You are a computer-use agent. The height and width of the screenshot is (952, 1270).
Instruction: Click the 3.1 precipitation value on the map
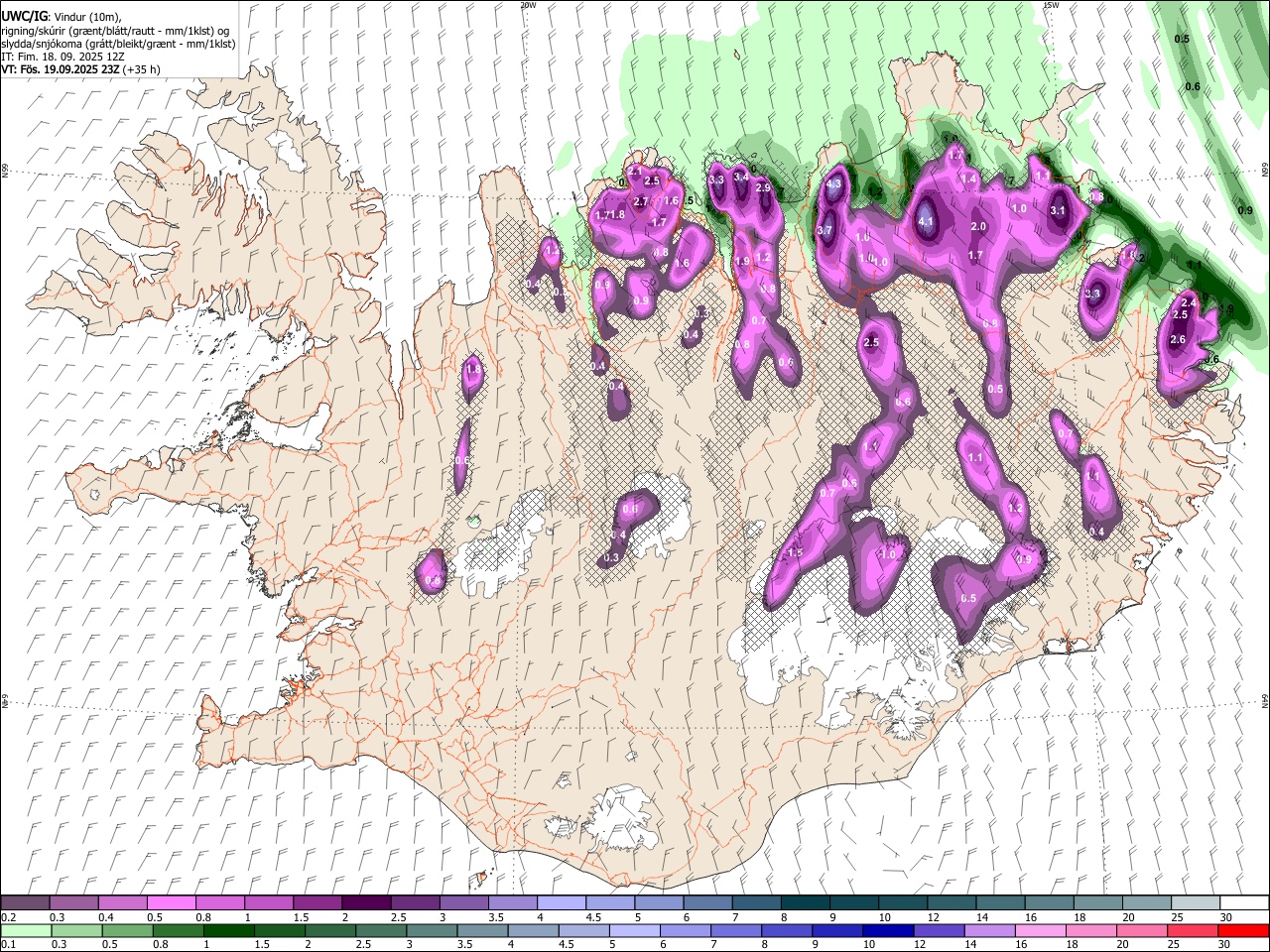pyautogui.click(x=1058, y=210)
